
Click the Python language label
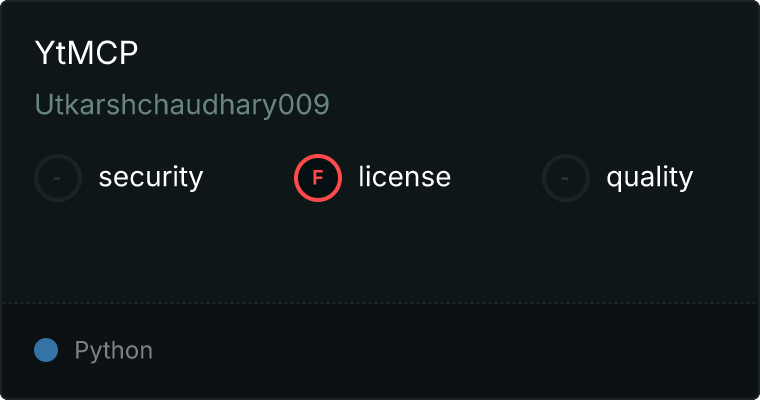pos(114,351)
